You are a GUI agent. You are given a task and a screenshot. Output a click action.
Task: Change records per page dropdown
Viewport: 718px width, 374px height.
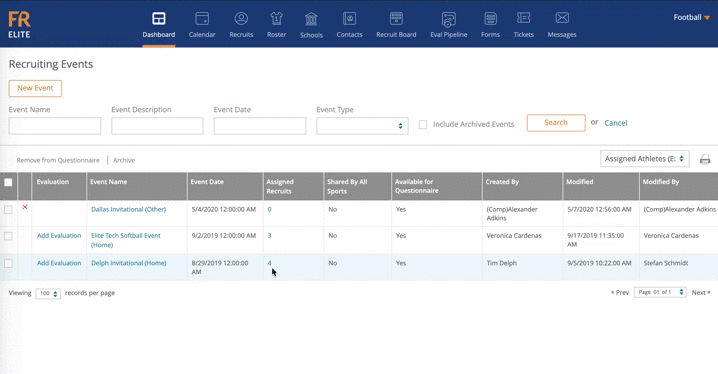(x=48, y=293)
